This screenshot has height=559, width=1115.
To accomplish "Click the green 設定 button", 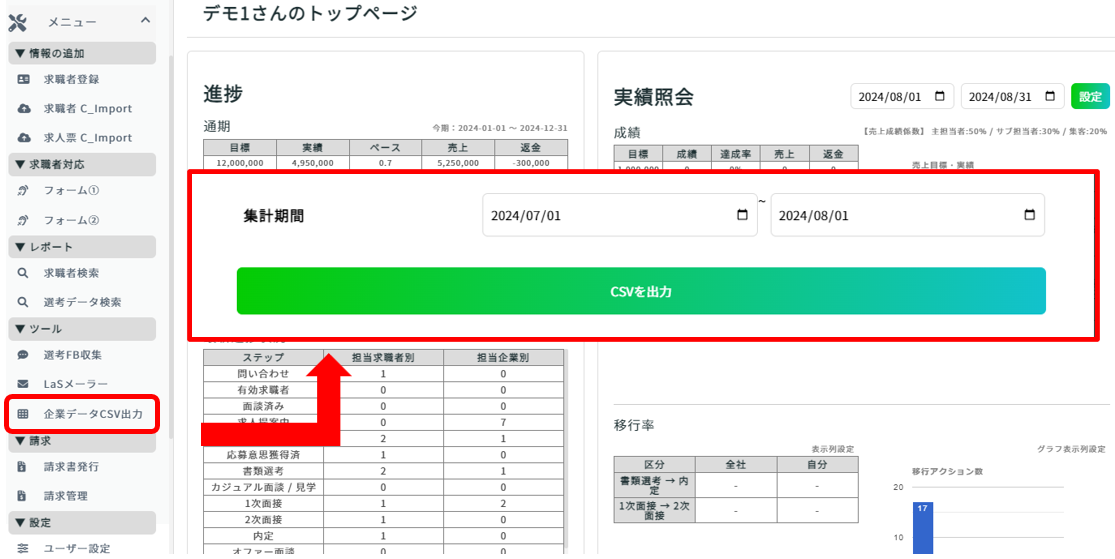I will (1090, 97).
